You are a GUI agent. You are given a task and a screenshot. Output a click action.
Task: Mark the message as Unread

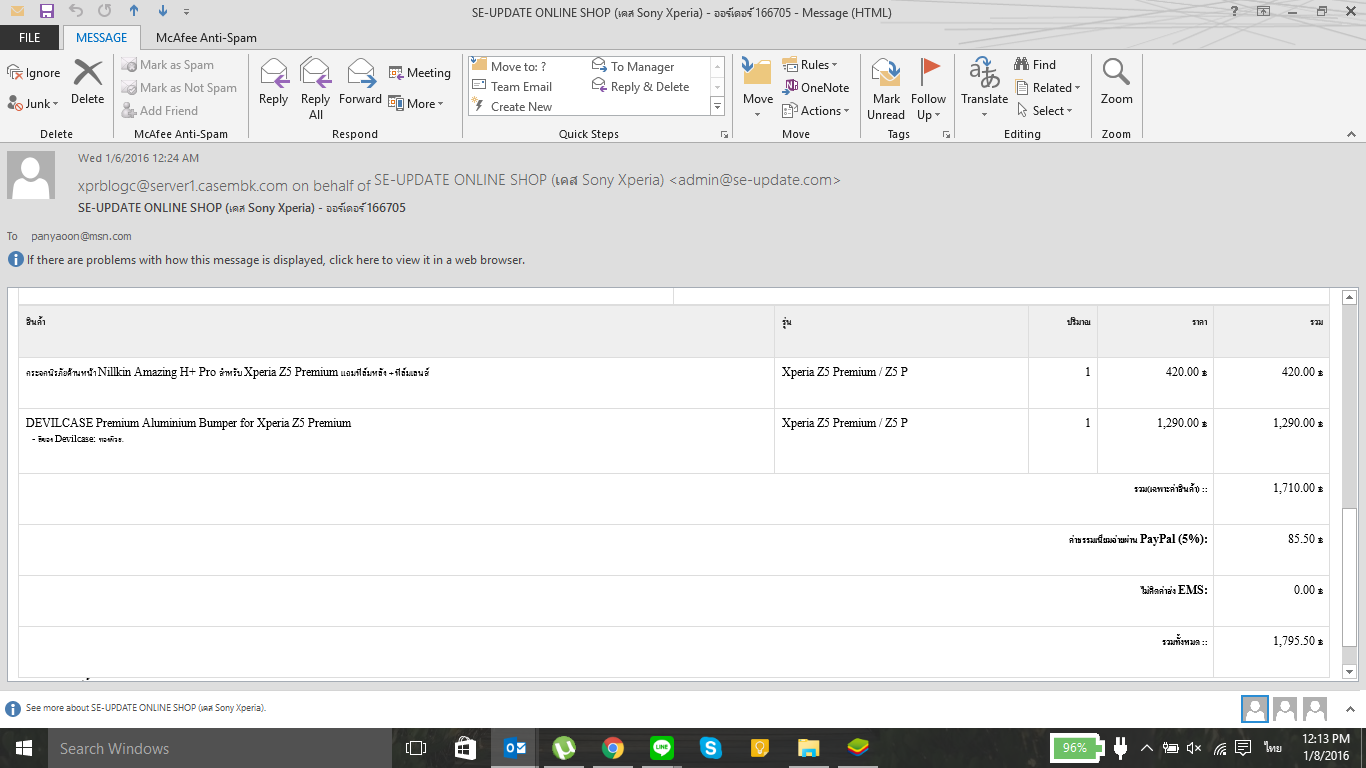coord(886,88)
